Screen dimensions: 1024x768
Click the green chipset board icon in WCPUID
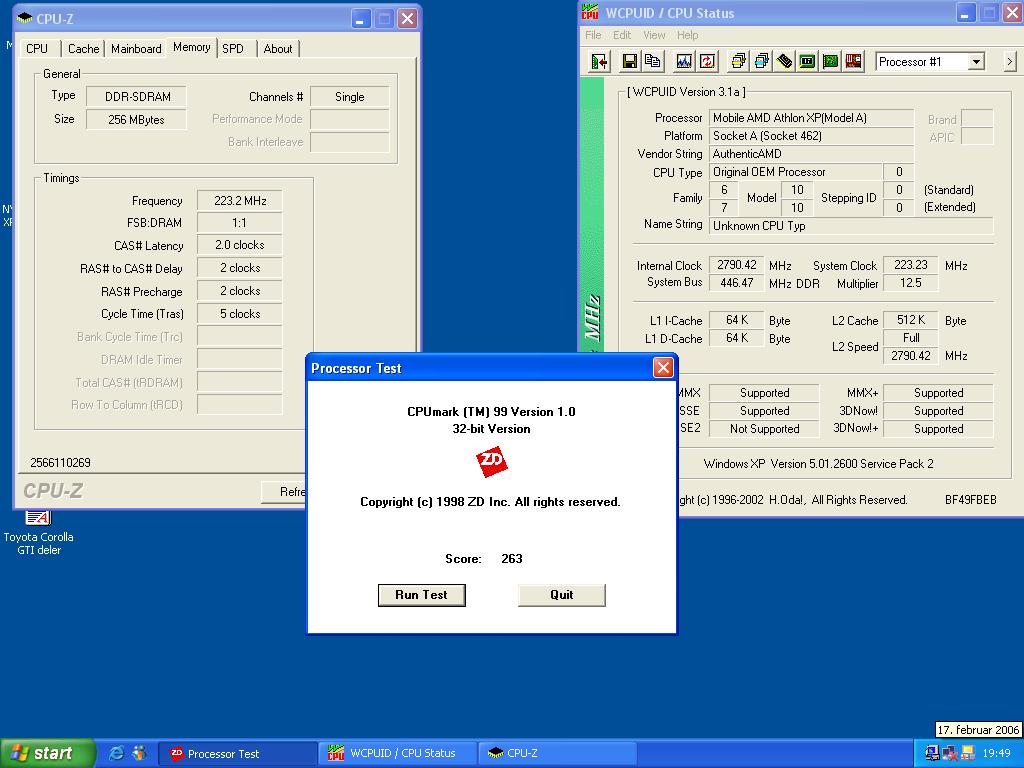807,62
